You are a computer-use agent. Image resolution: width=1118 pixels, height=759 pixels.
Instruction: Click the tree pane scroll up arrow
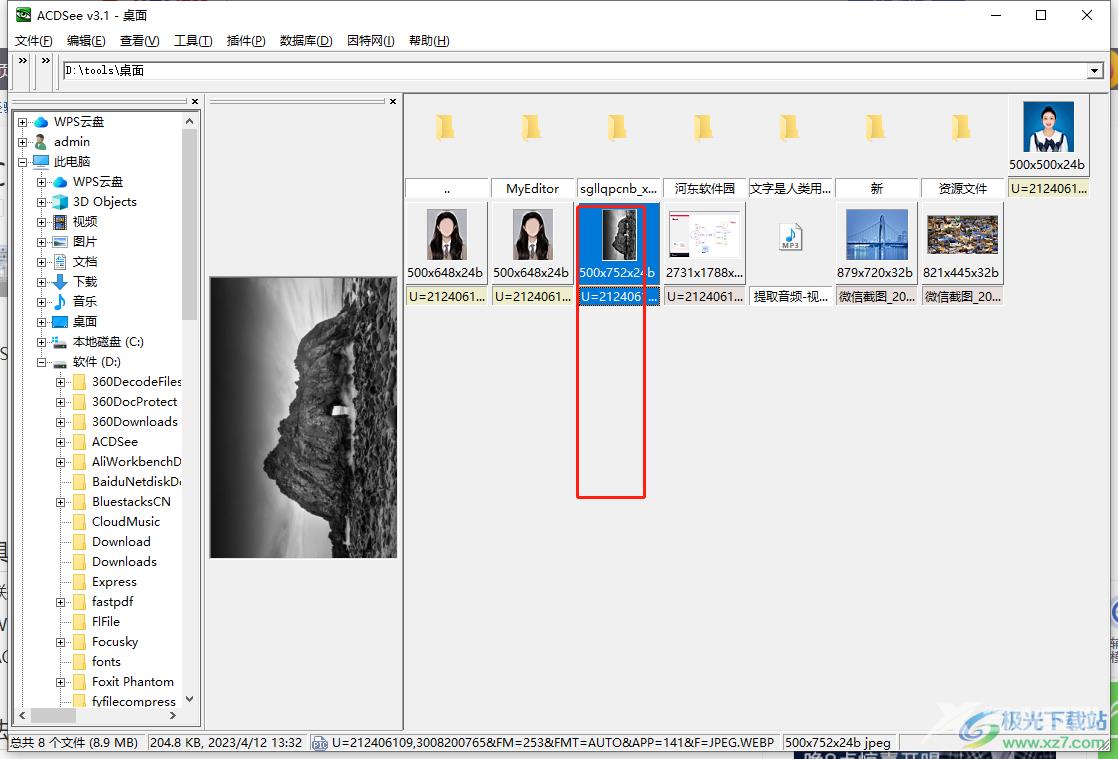(x=190, y=122)
